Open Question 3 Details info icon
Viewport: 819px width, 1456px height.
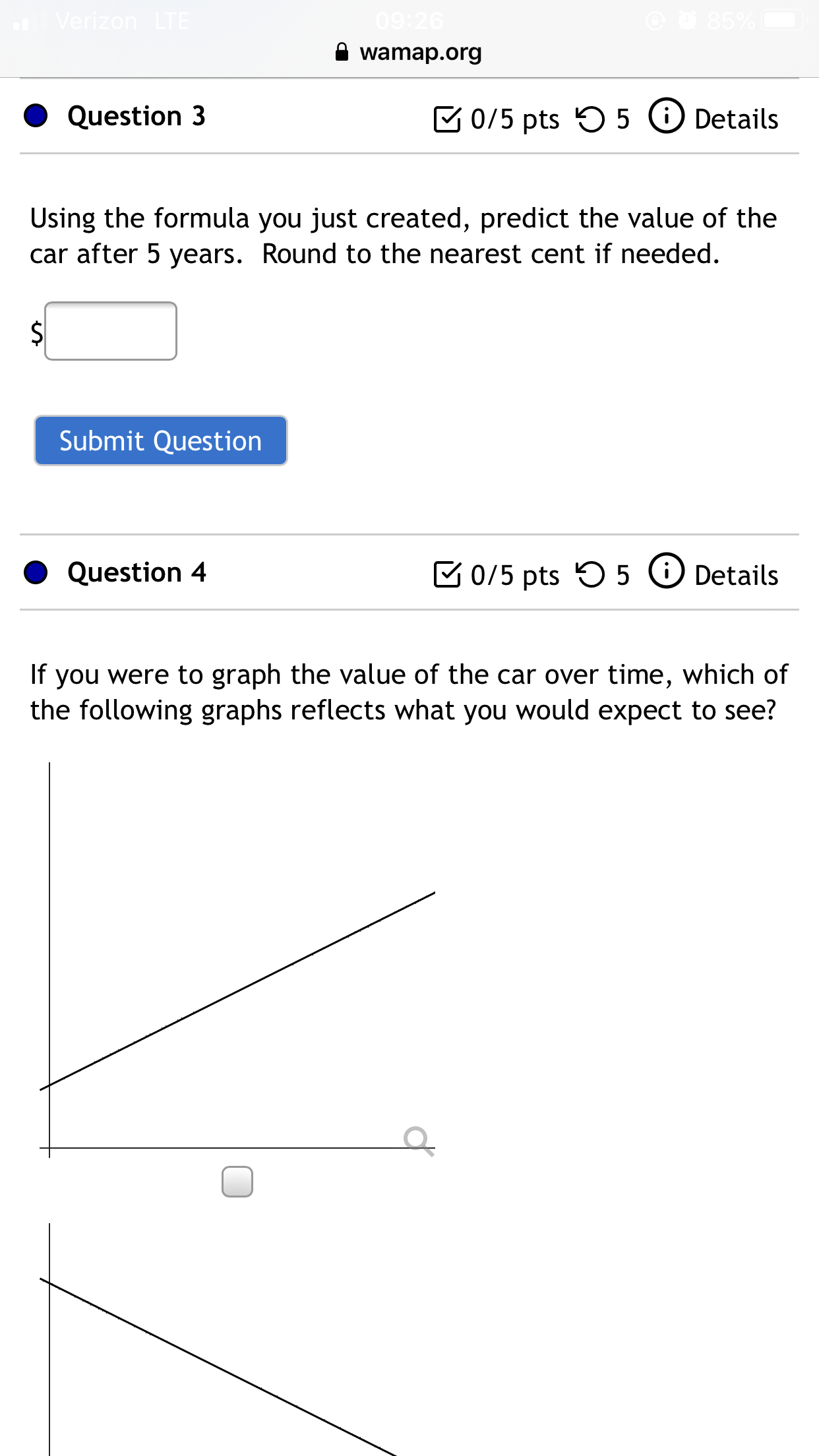[667, 116]
